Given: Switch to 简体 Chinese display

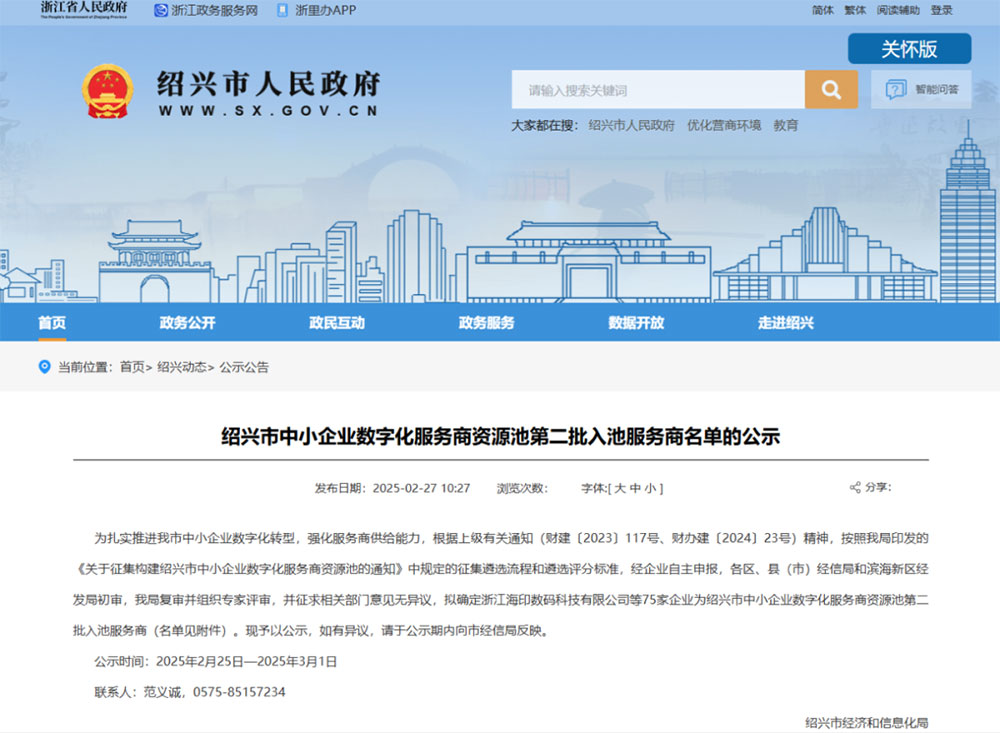Looking at the screenshot, I should click(823, 10).
